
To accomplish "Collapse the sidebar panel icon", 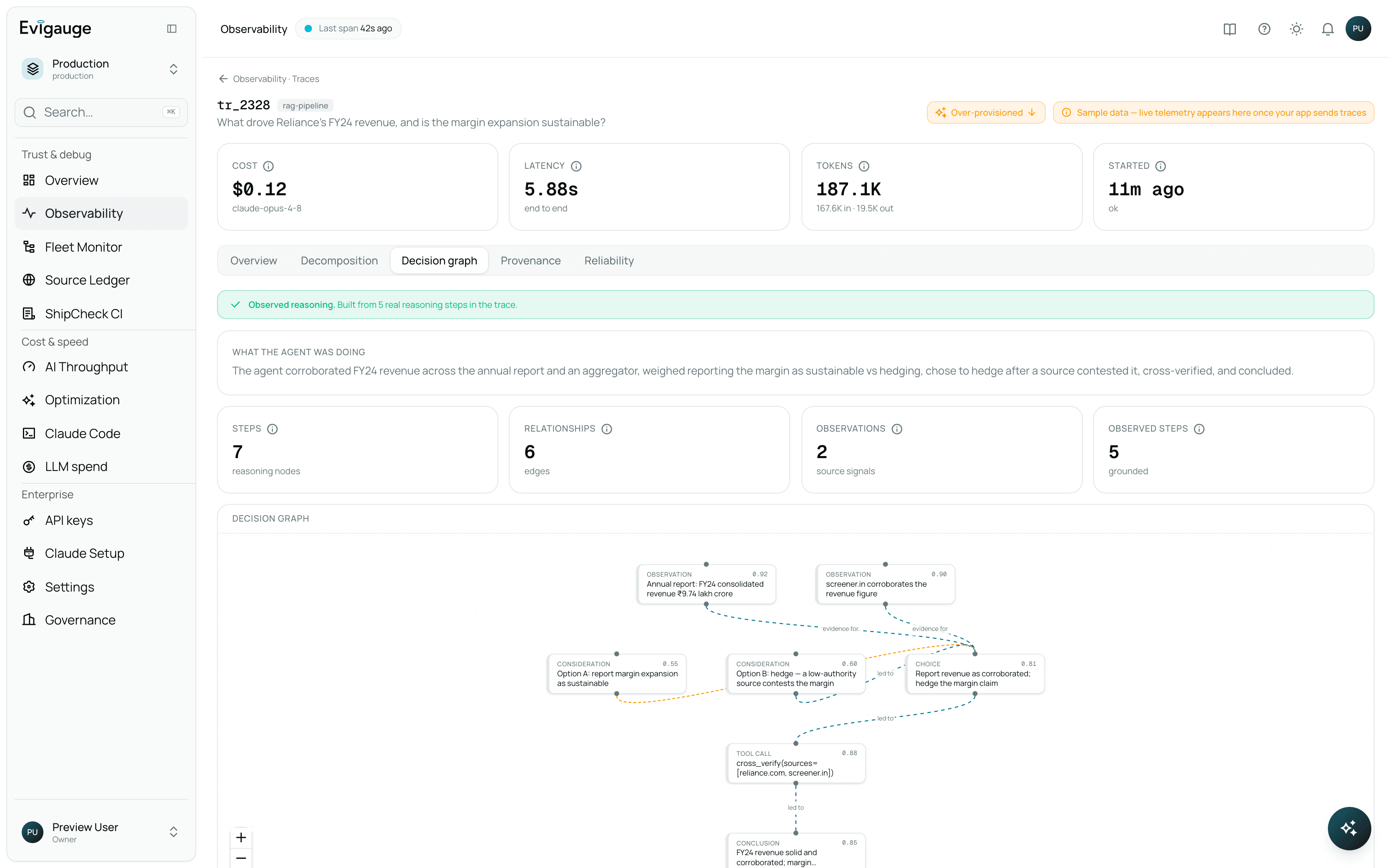I will coord(172,29).
